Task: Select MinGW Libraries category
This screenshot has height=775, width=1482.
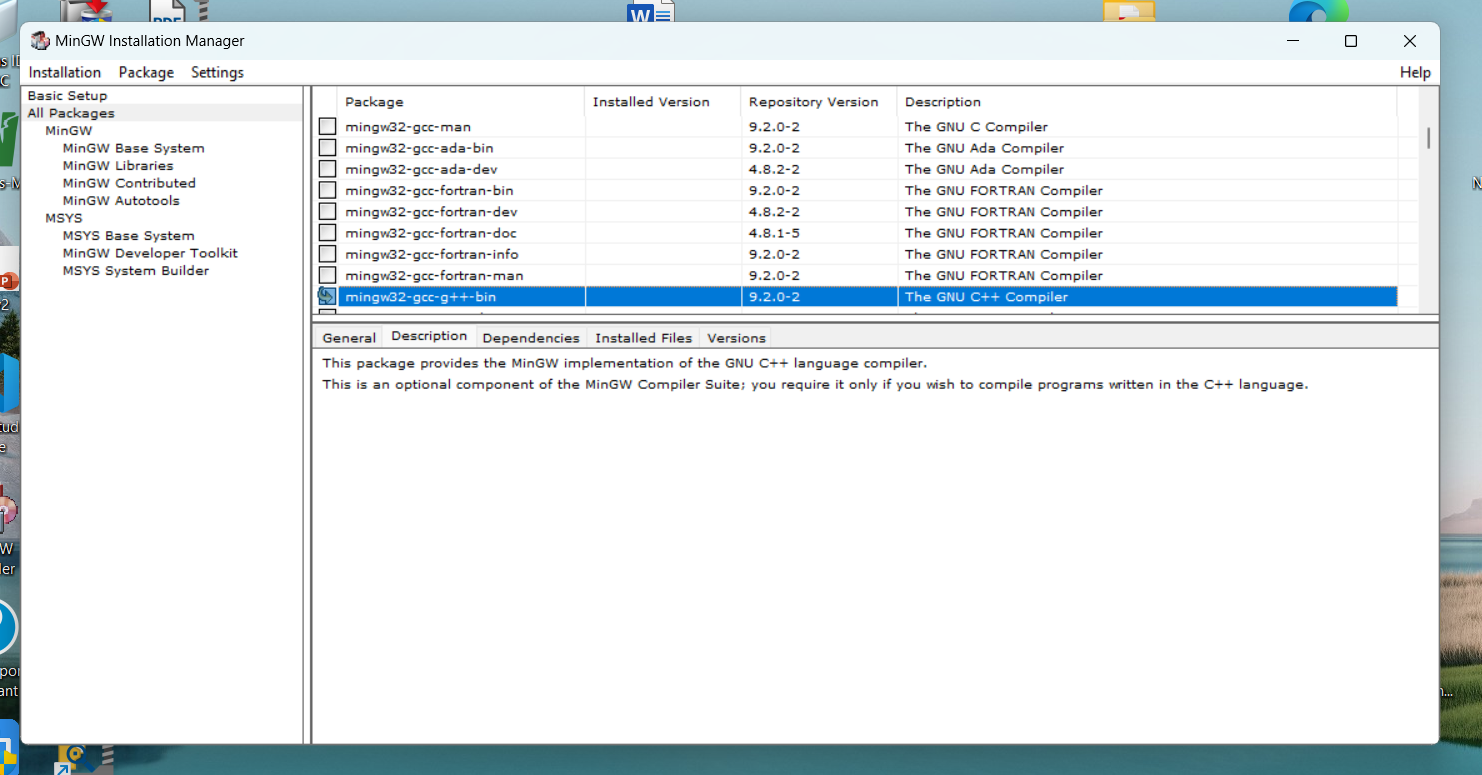Action: click(118, 166)
